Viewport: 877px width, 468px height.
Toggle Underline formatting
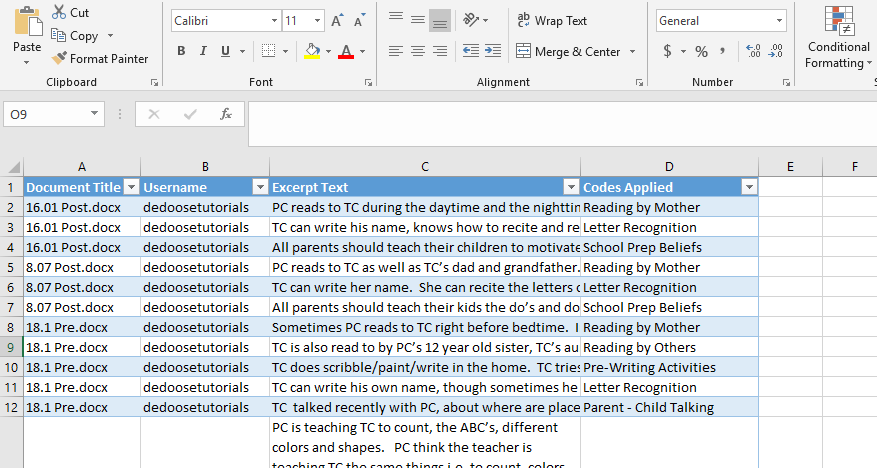225,51
